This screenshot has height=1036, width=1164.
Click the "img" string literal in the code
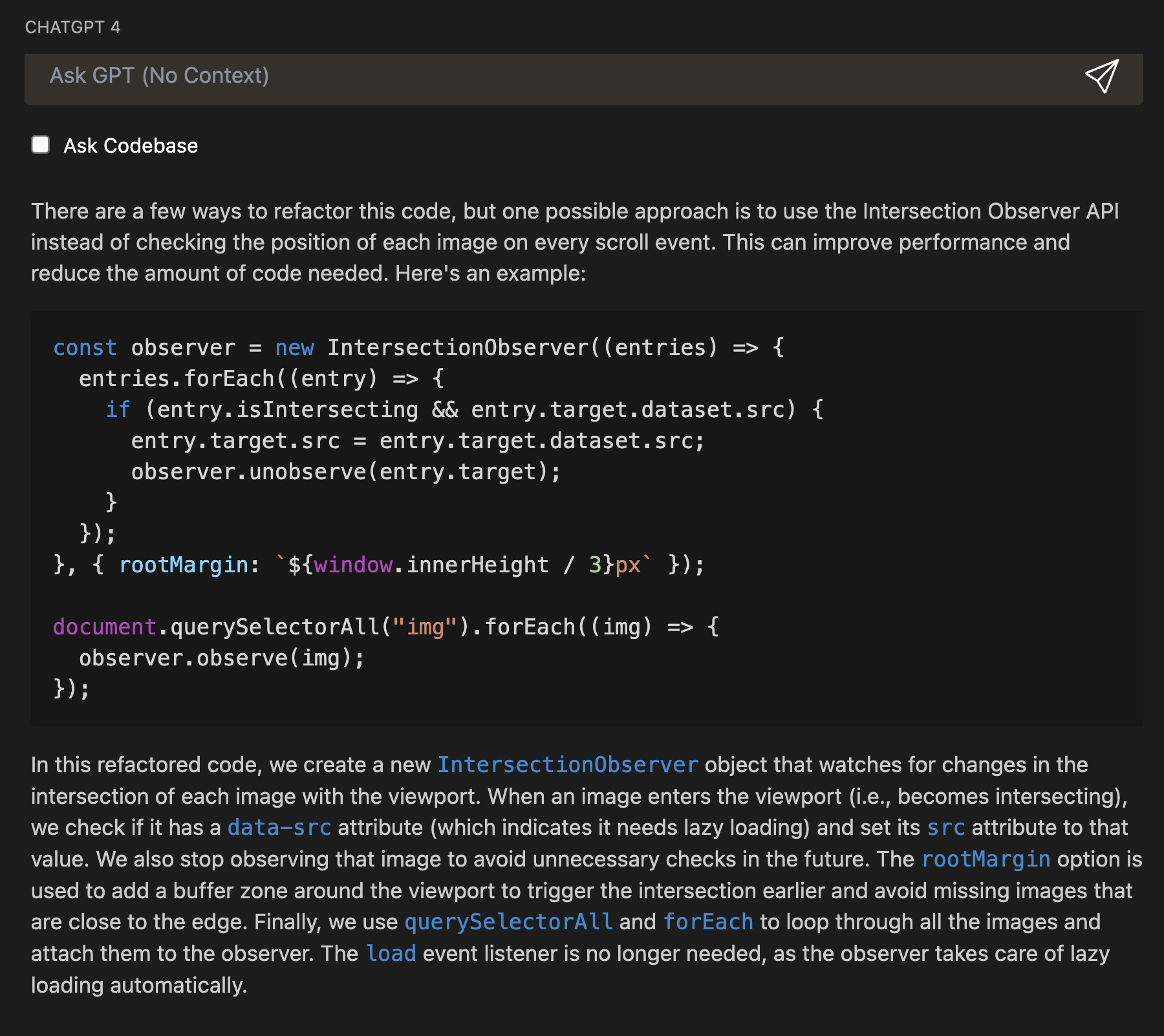(x=425, y=627)
